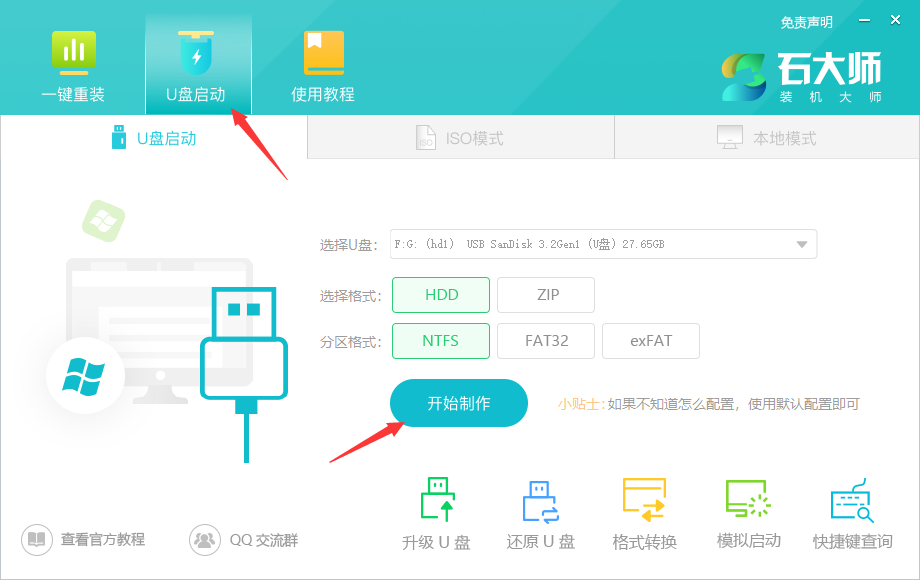Select the U盘启动 sub-tab
Image resolution: width=920 pixels, height=580 pixels.
pyautogui.click(x=155, y=137)
